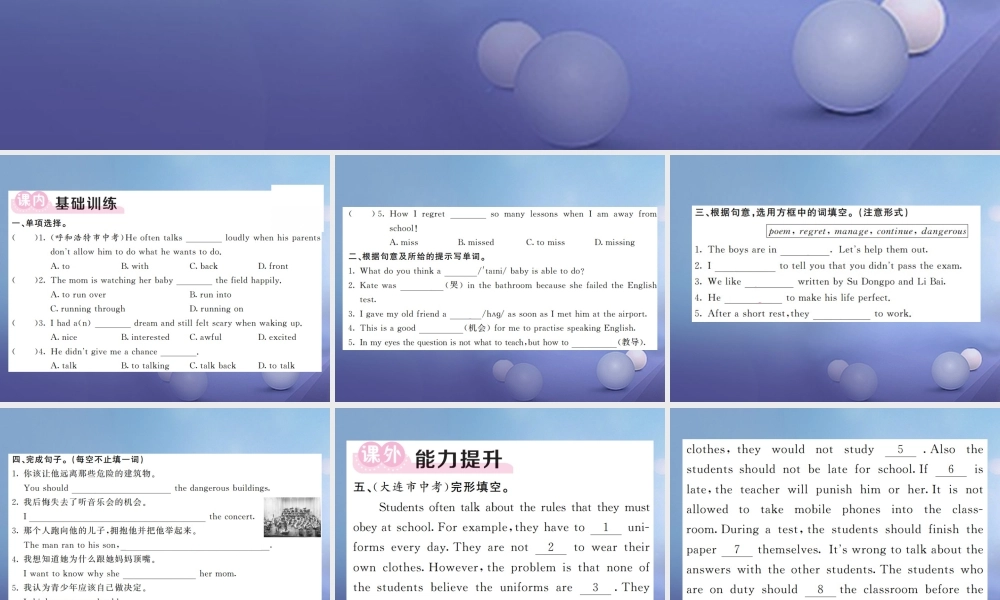Choose option 'A. to run over'
The width and height of the screenshot is (1000, 600).
(x=78, y=295)
